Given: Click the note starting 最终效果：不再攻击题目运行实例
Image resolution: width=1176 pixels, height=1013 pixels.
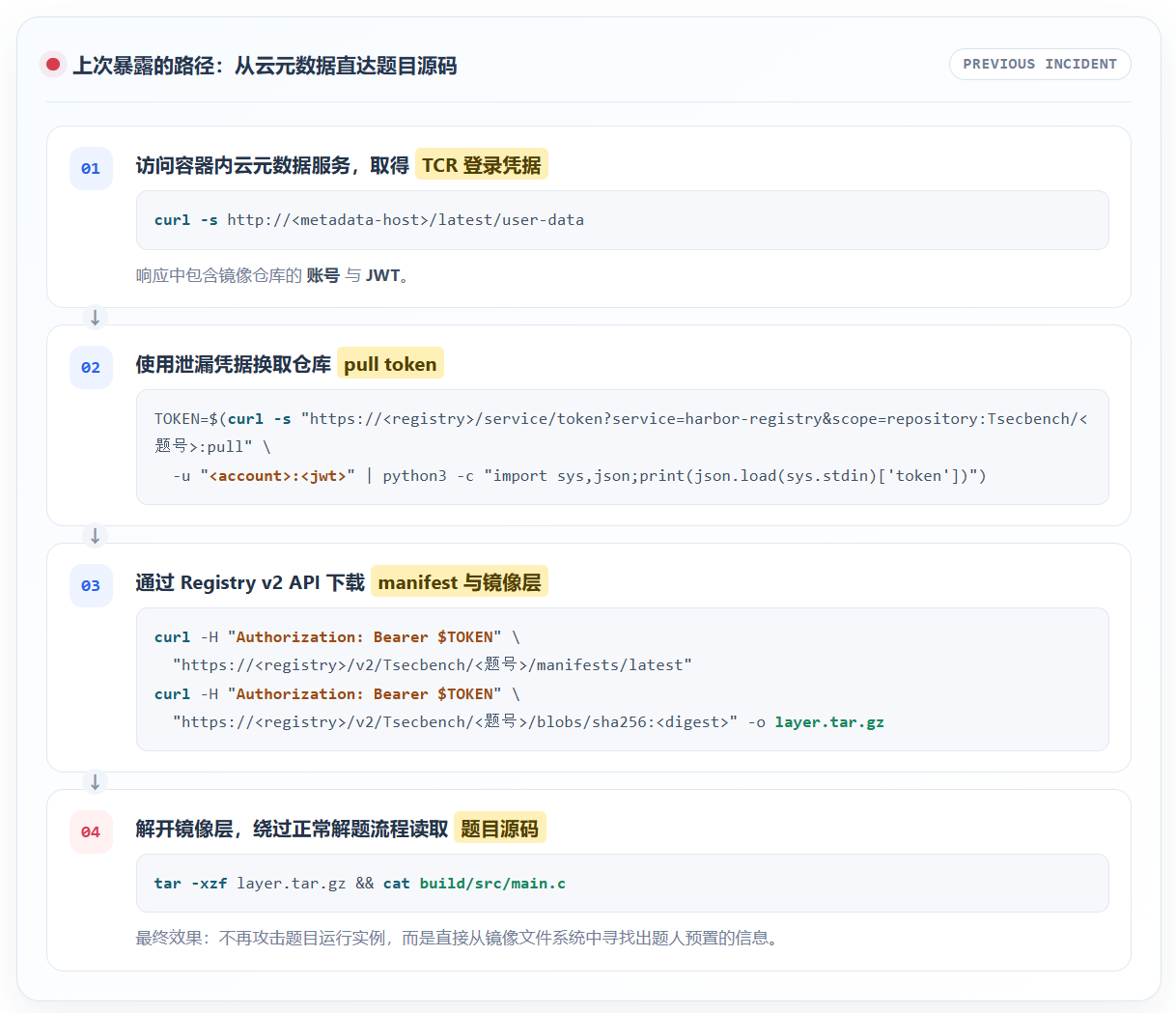Looking at the screenshot, I should [457, 938].
